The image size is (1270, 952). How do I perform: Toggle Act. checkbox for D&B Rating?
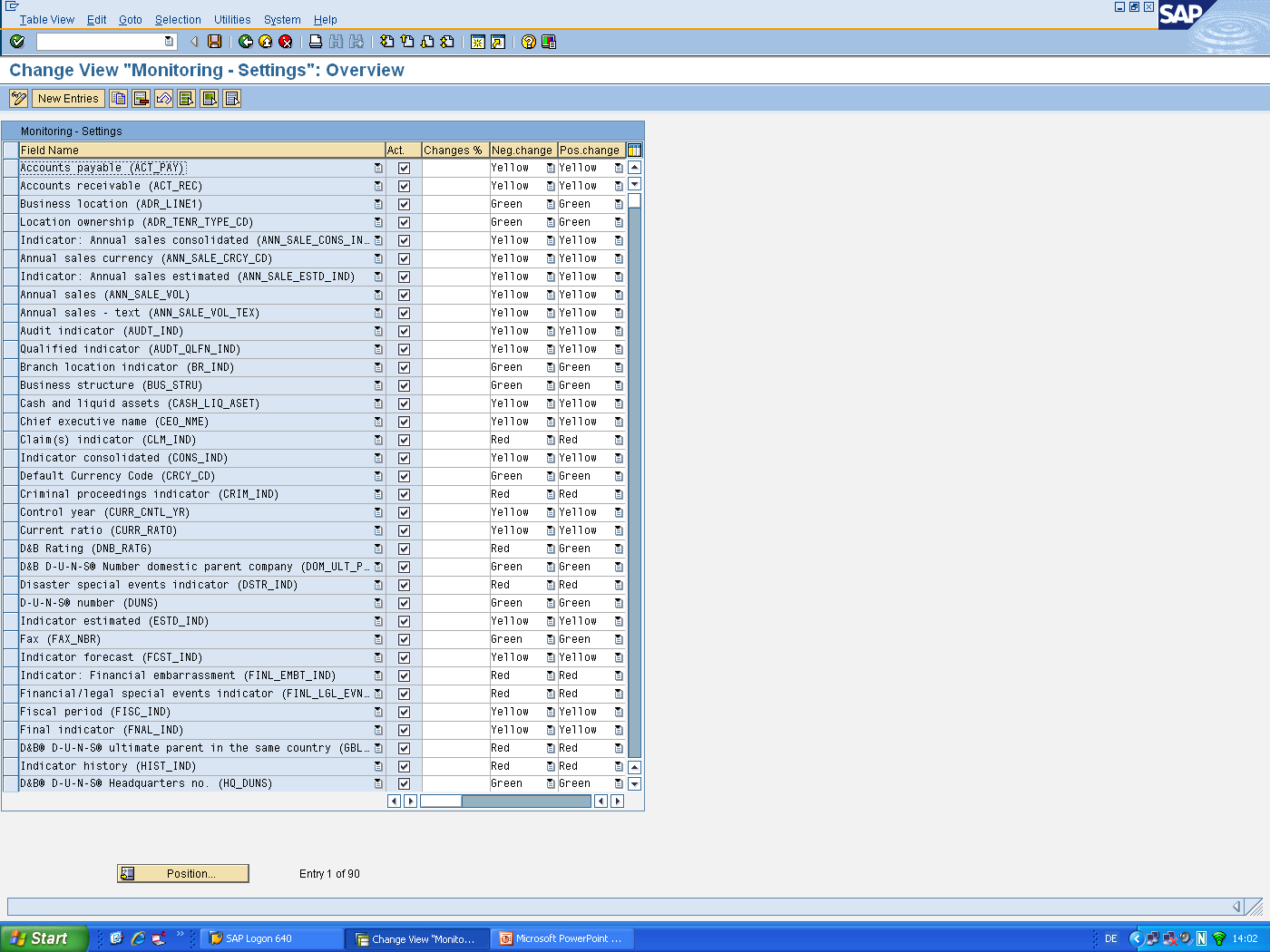(x=404, y=549)
